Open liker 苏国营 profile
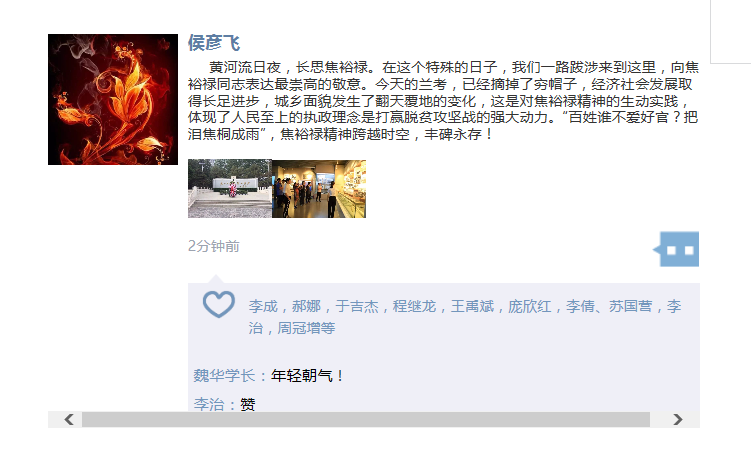Image resolution: width=751 pixels, height=461 pixels. coord(630,306)
